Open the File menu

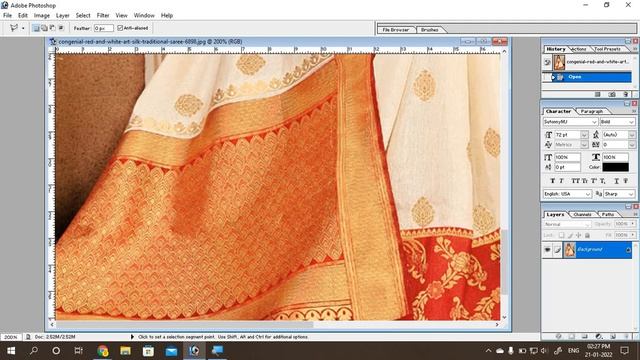(7, 15)
